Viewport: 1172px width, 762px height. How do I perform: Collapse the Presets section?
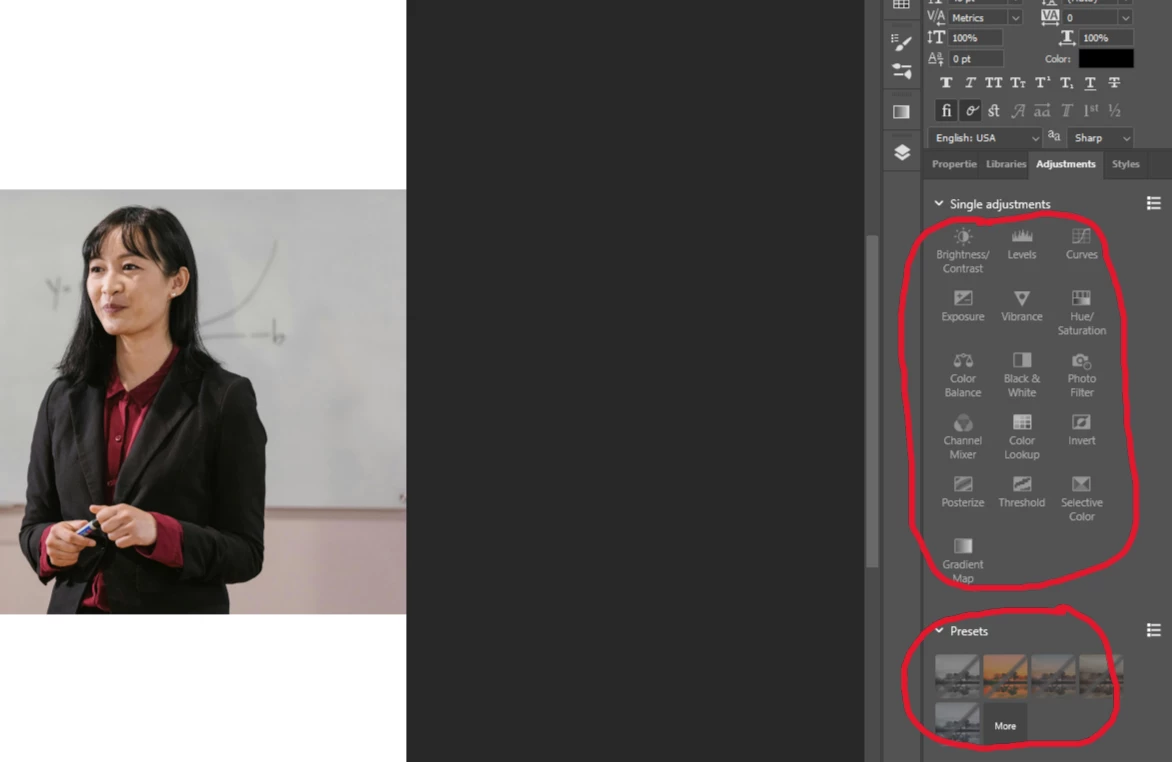pos(939,630)
